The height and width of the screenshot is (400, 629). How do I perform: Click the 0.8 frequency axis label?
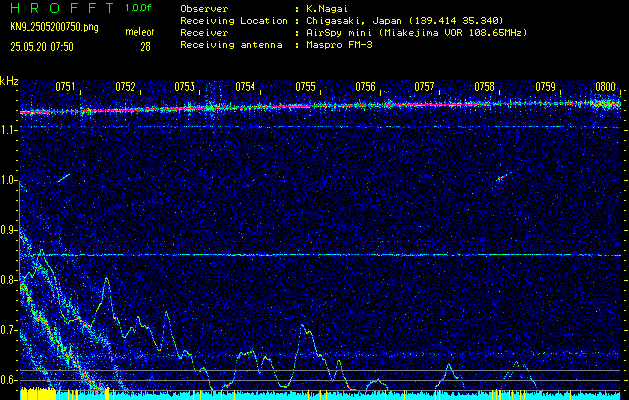coord(8,280)
